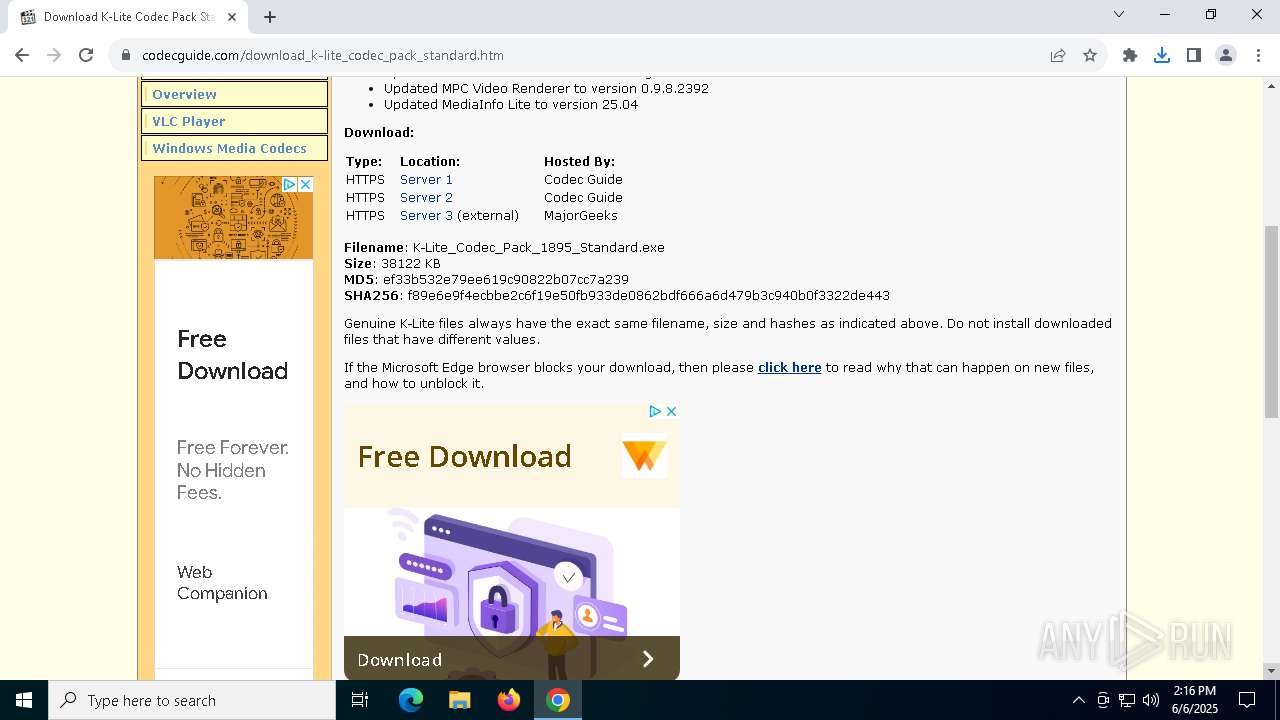Click the taskbar search box

click(192, 700)
